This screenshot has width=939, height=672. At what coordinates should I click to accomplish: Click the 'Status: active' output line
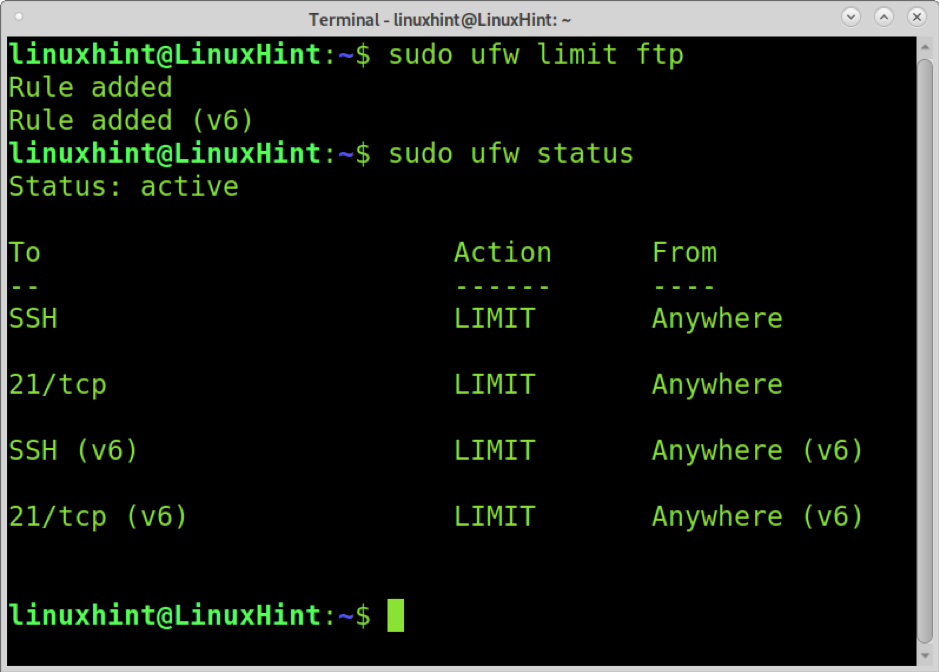tap(124, 187)
